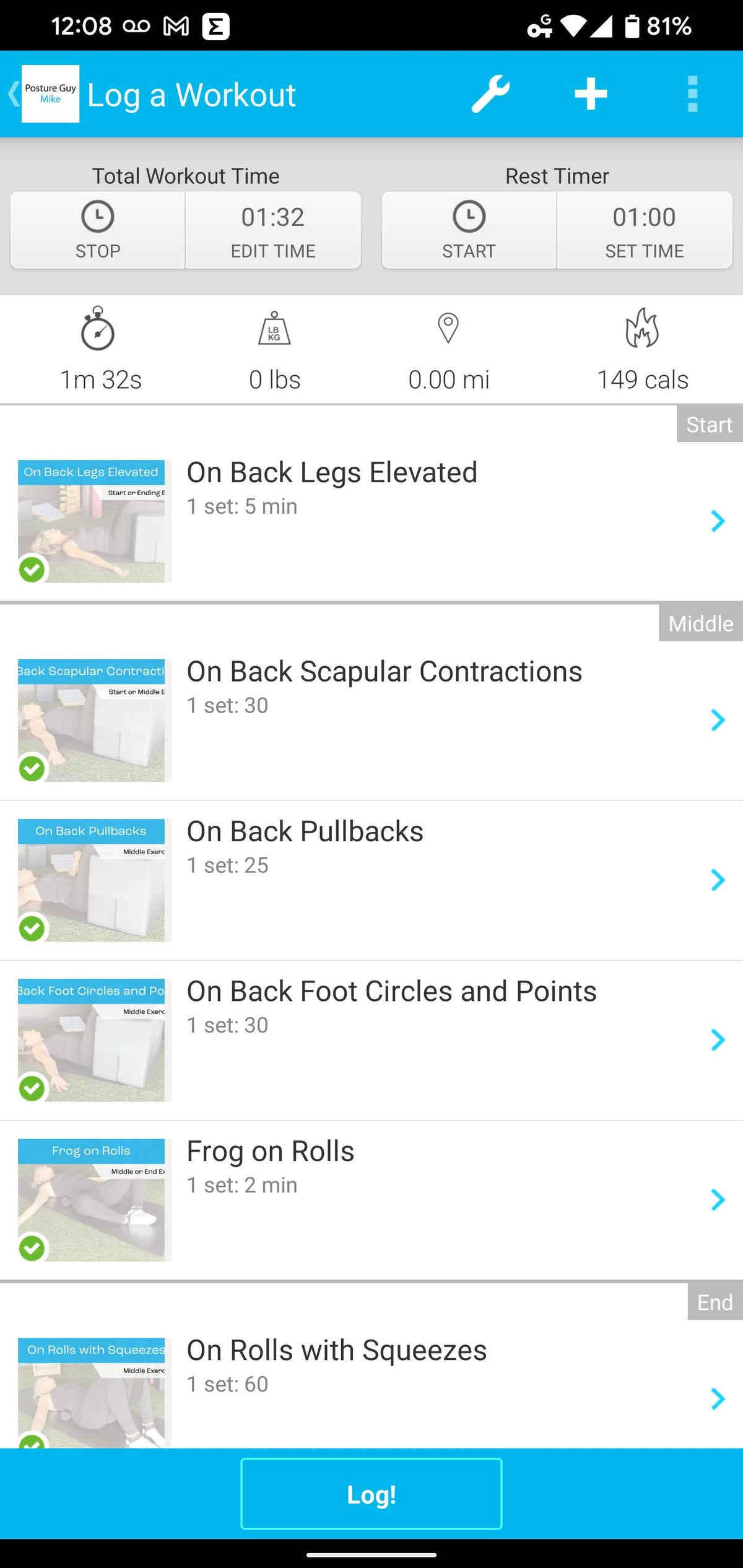Tap the flame calories icon

pyautogui.click(x=642, y=329)
